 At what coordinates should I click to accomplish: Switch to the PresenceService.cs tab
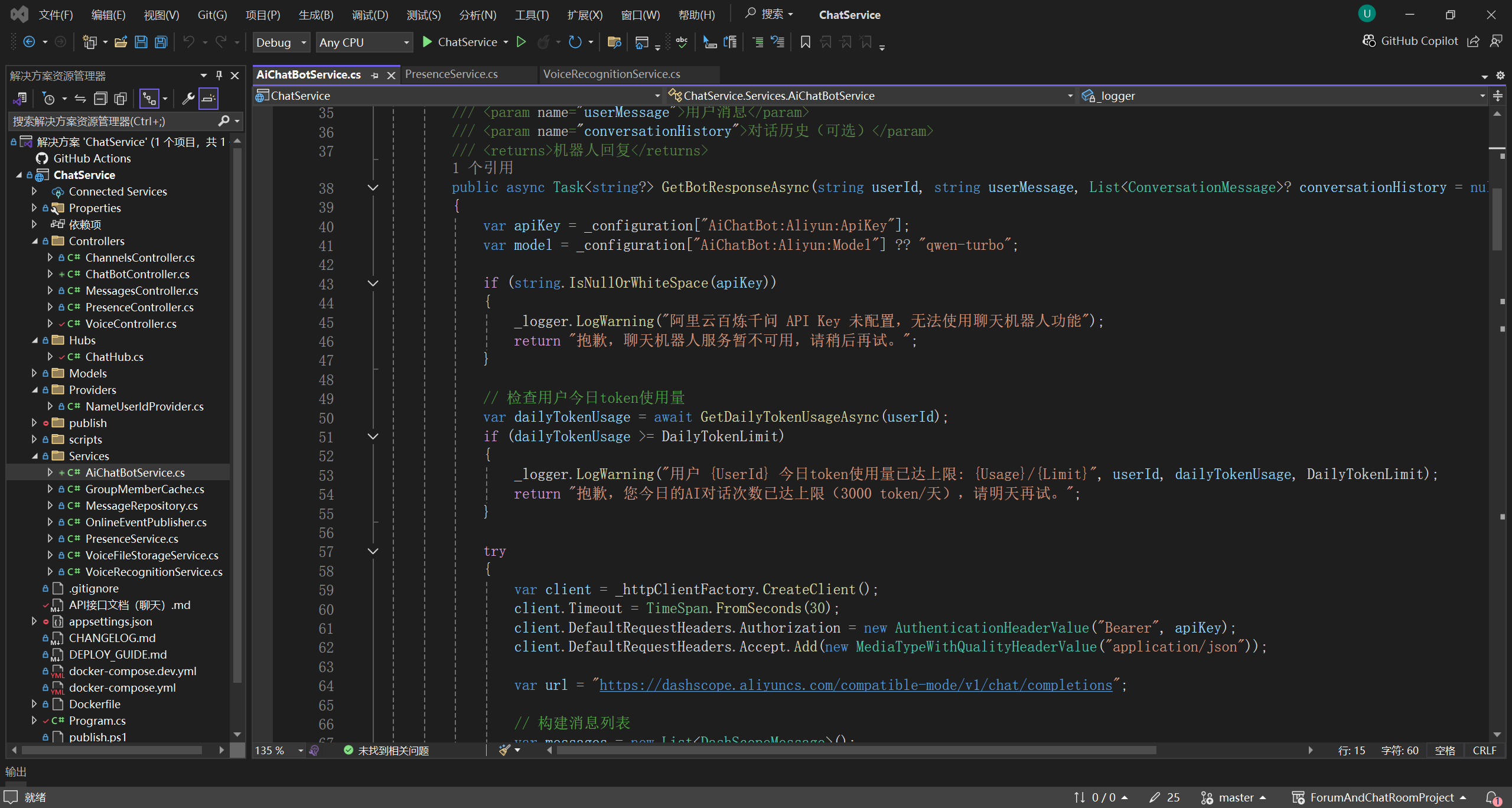pyautogui.click(x=451, y=74)
